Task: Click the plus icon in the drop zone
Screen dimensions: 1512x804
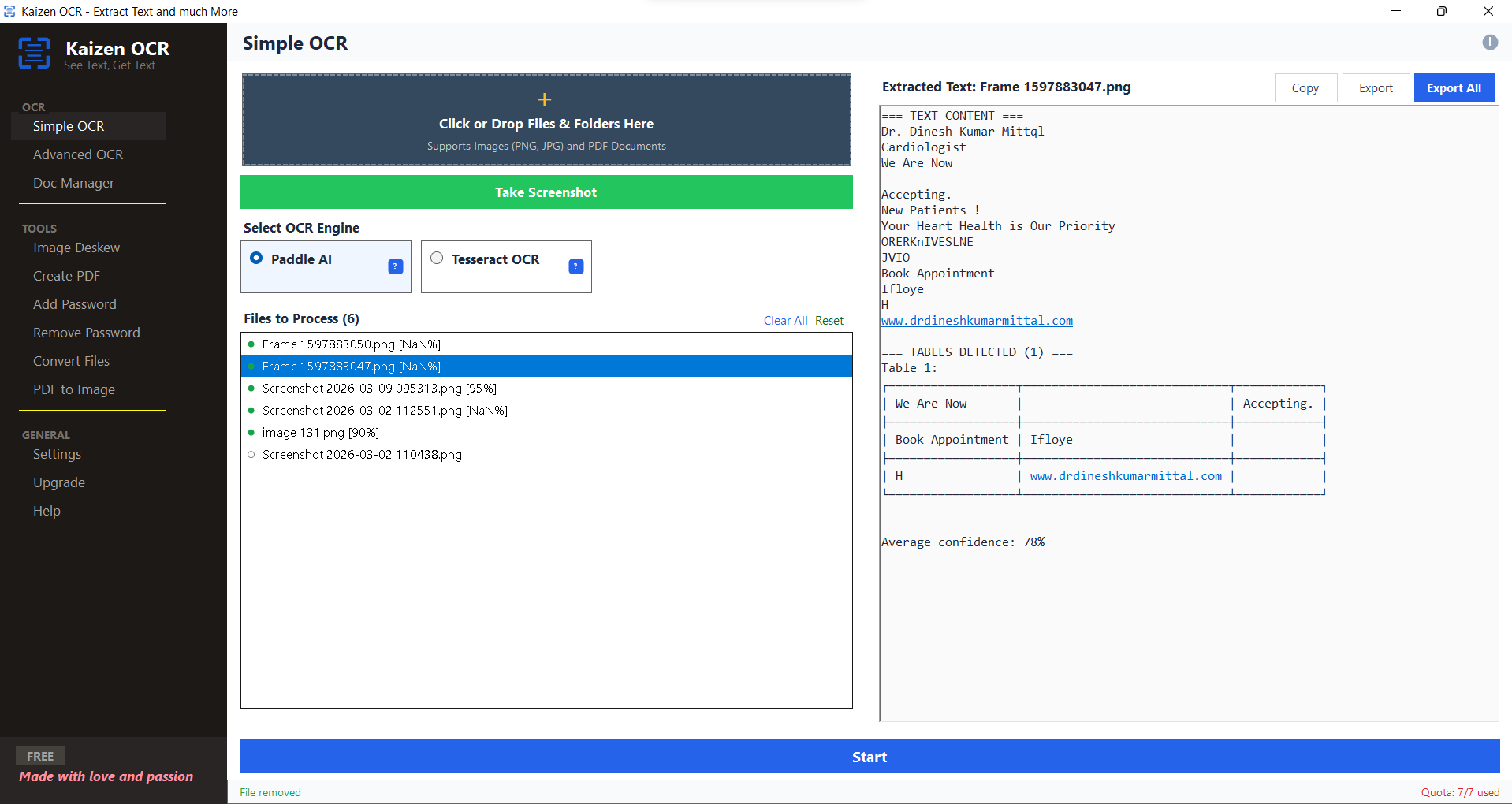Action: coord(545,99)
